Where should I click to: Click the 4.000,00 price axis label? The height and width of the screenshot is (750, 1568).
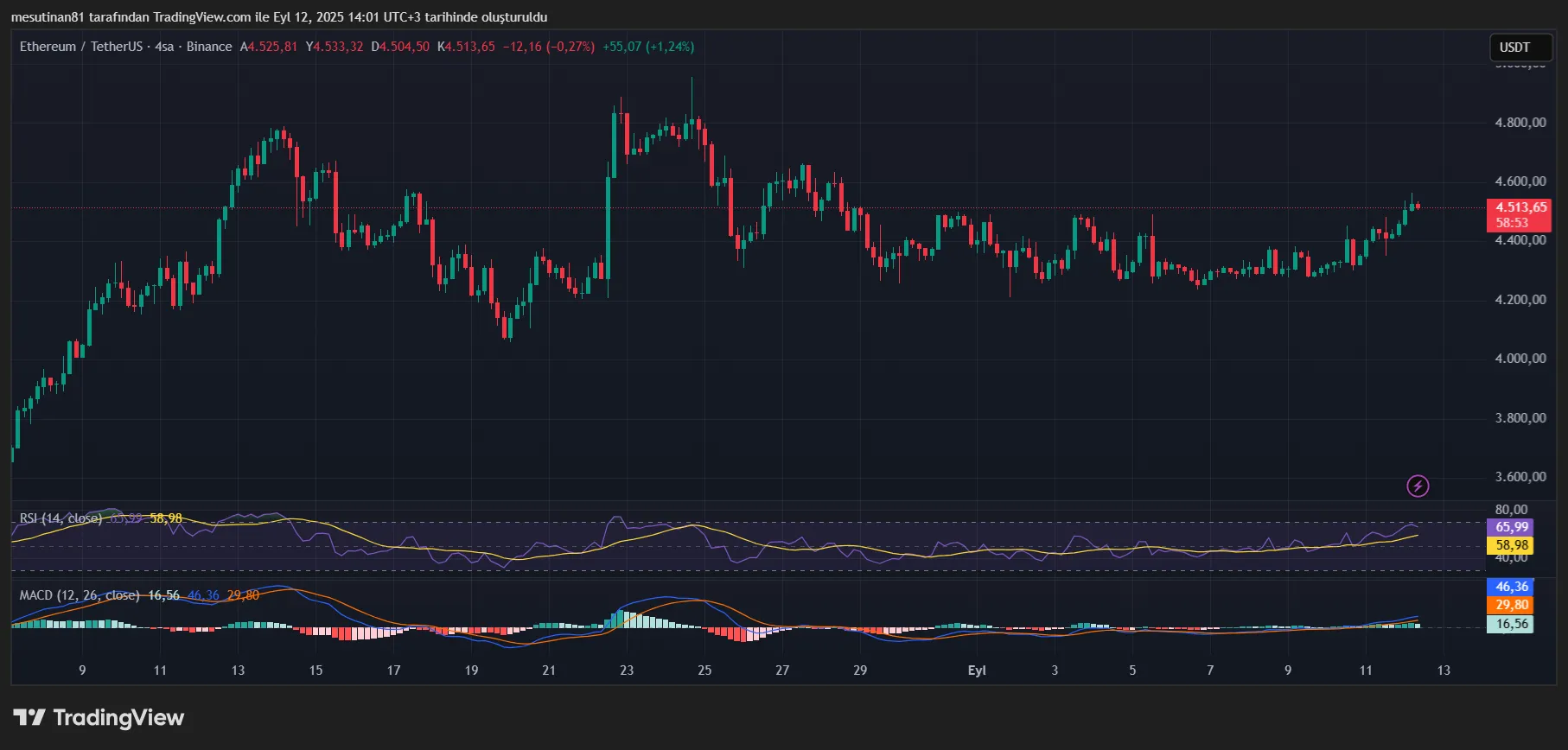click(x=1520, y=359)
